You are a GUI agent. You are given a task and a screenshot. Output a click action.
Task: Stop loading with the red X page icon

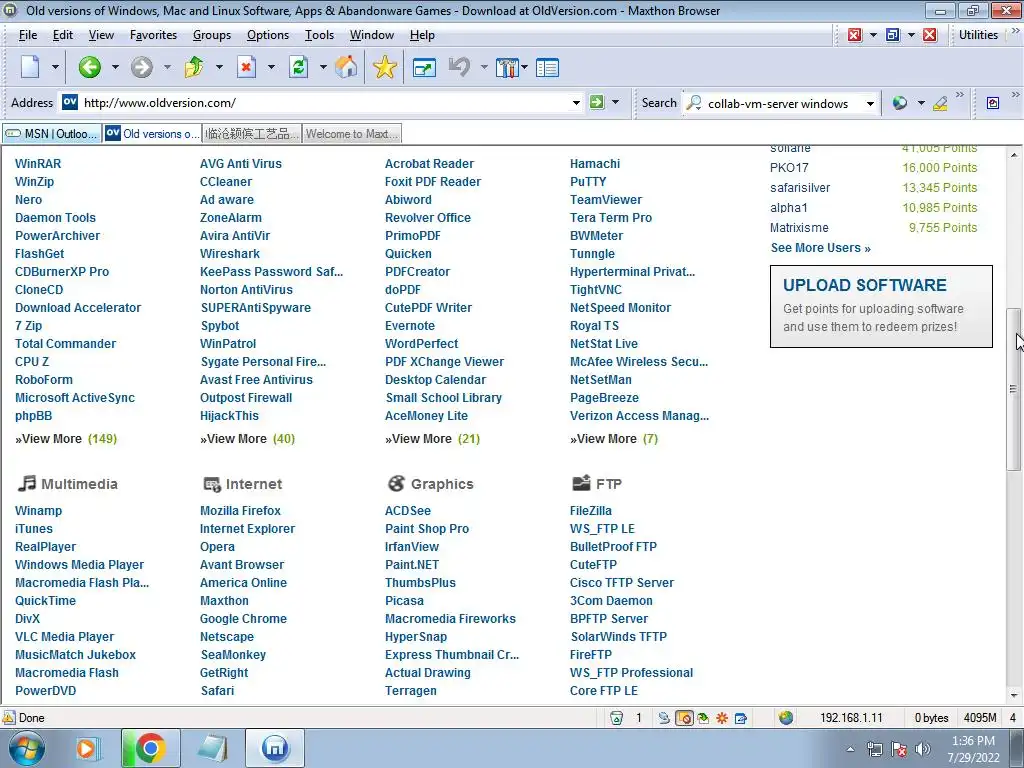(246, 67)
